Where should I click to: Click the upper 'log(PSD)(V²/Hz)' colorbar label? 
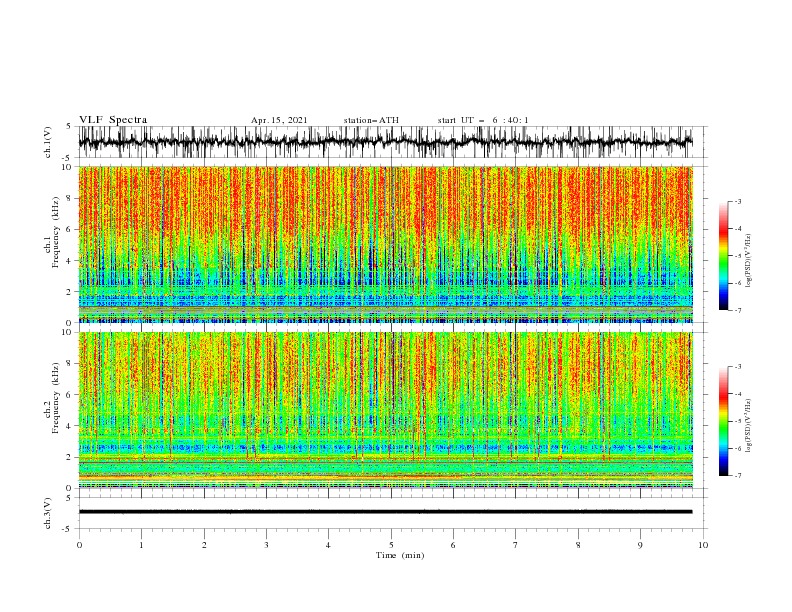click(748, 261)
